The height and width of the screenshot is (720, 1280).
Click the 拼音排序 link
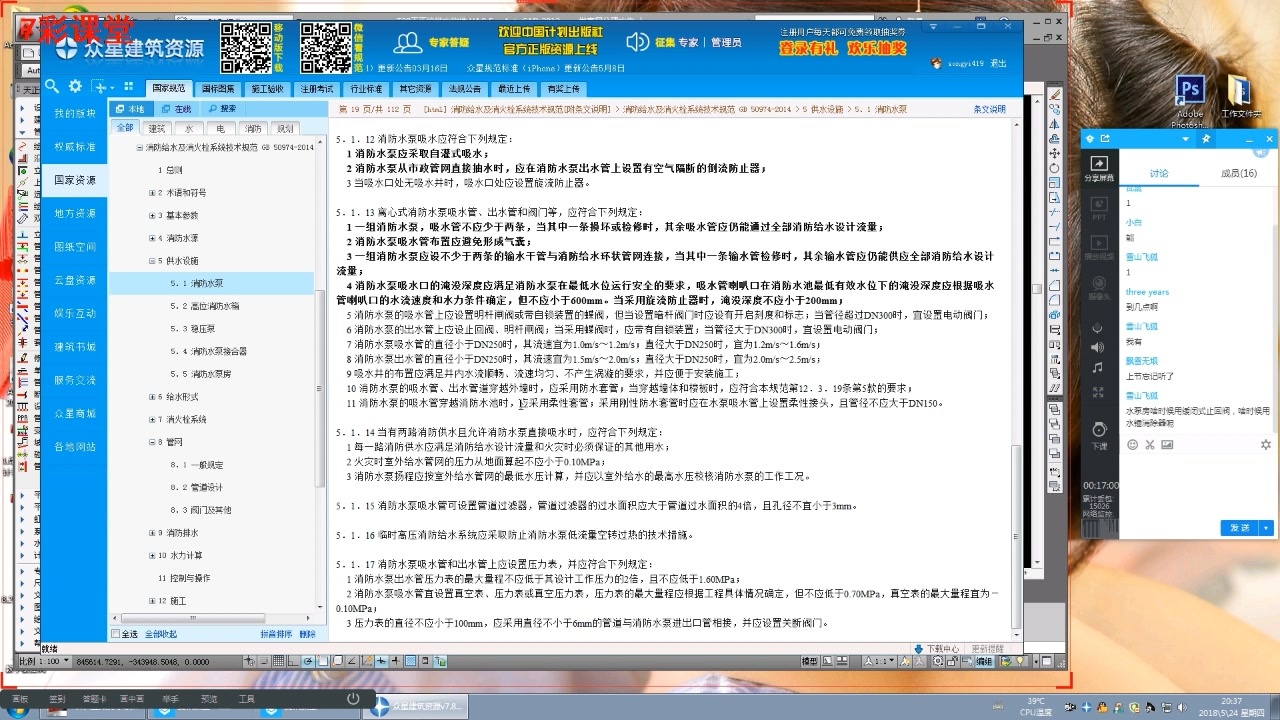click(x=276, y=634)
